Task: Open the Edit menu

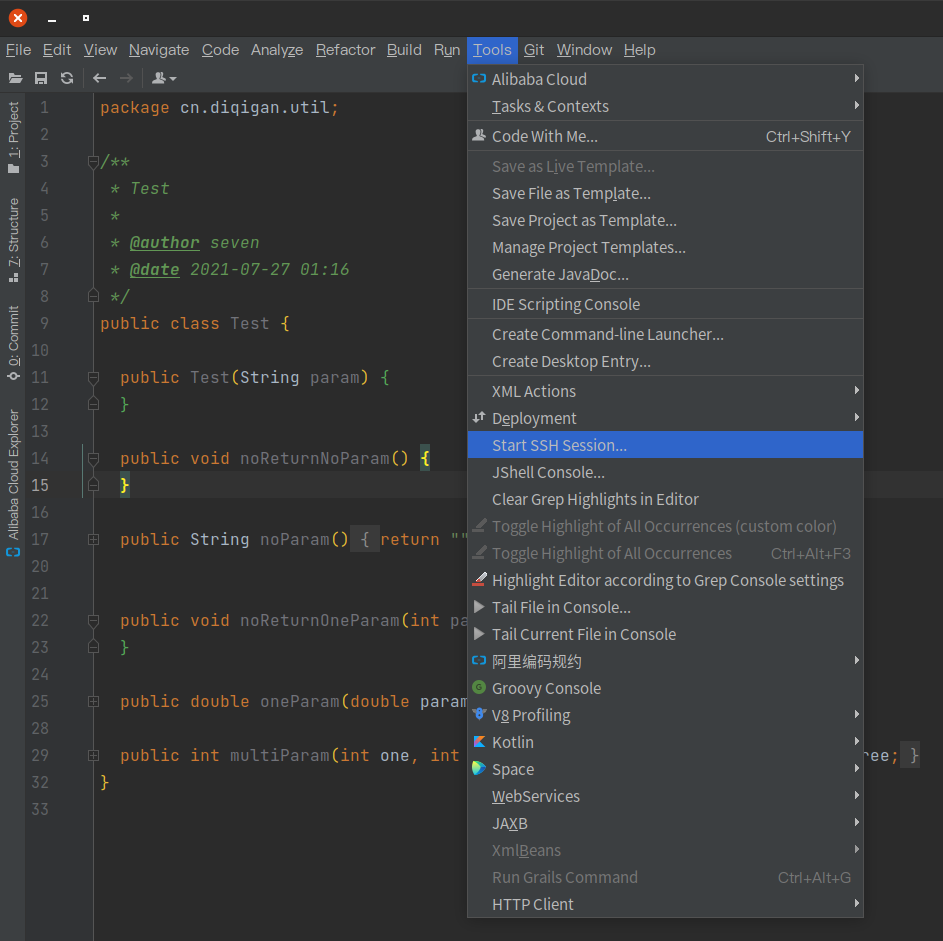Action: [x=57, y=50]
